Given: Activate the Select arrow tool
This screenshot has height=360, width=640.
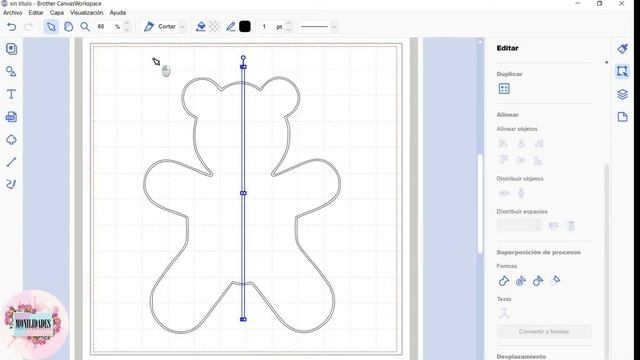Looking at the screenshot, I should pyautogui.click(x=51, y=27).
